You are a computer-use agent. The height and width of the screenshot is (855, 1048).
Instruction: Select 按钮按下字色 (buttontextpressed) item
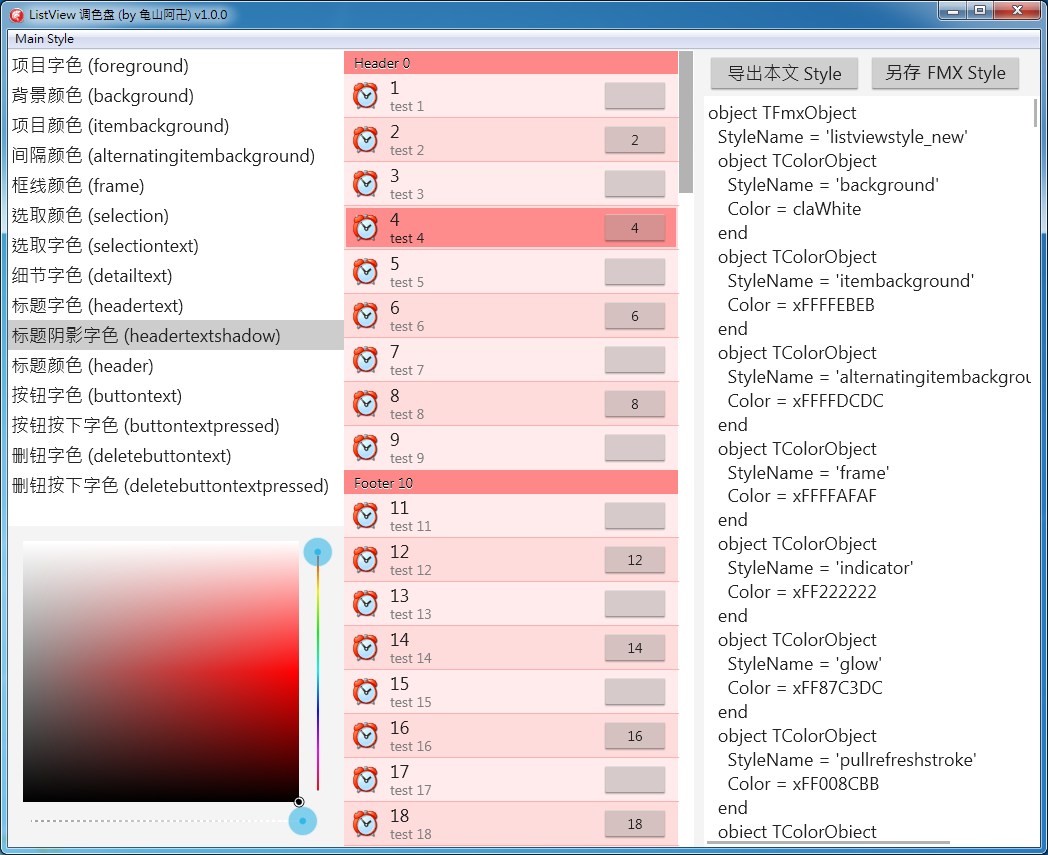click(x=176, y=426)
